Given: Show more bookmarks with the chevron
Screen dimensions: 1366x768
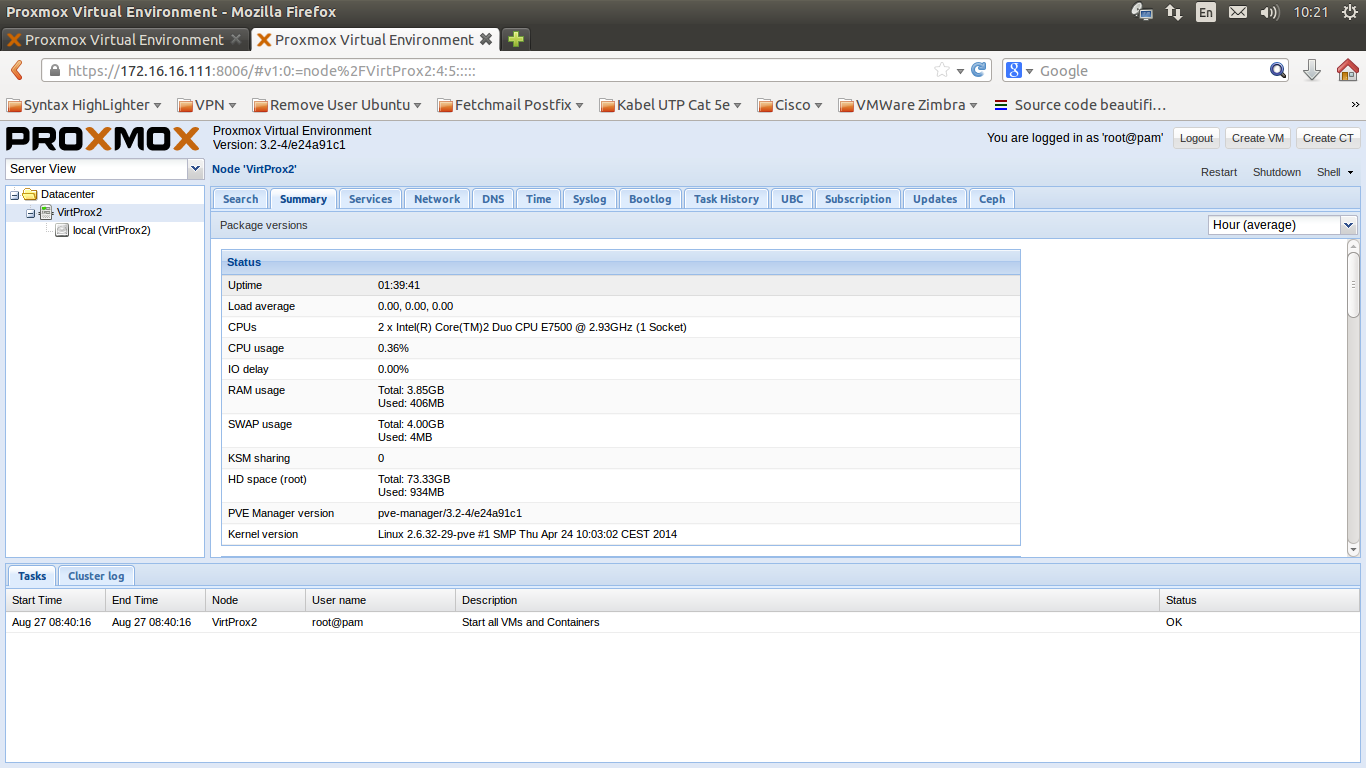Looking at the screenshot, I should point(1356,105).
